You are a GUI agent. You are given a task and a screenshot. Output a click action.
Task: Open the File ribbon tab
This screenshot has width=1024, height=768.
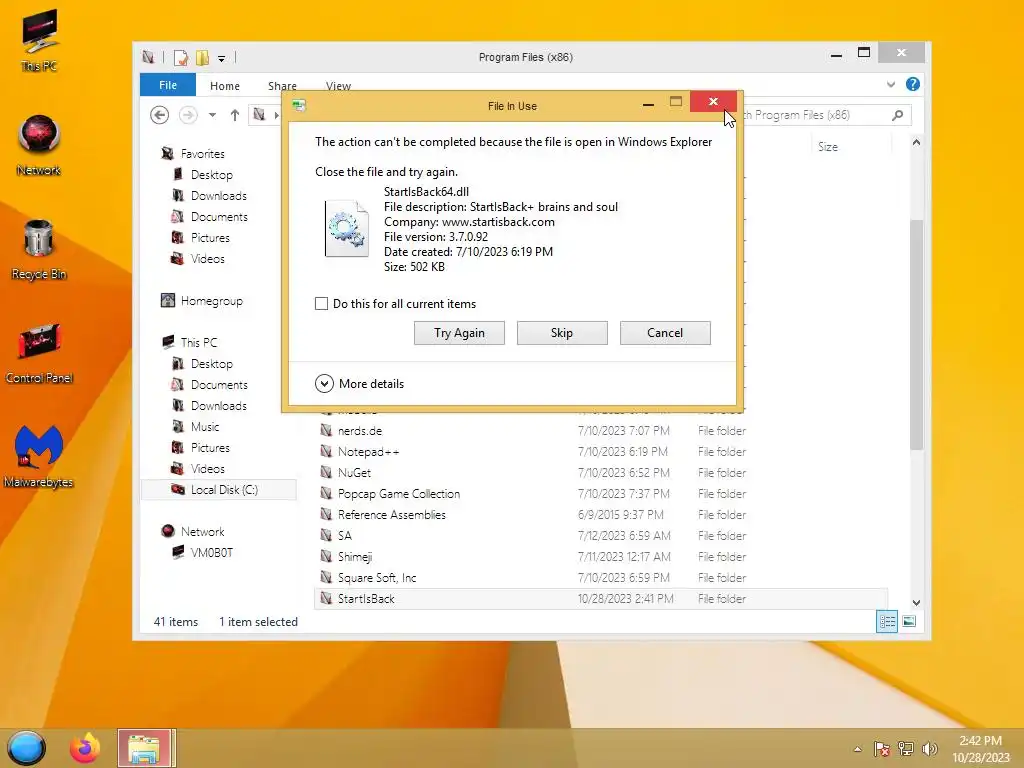pyautogui.click(x=168, y=85)
